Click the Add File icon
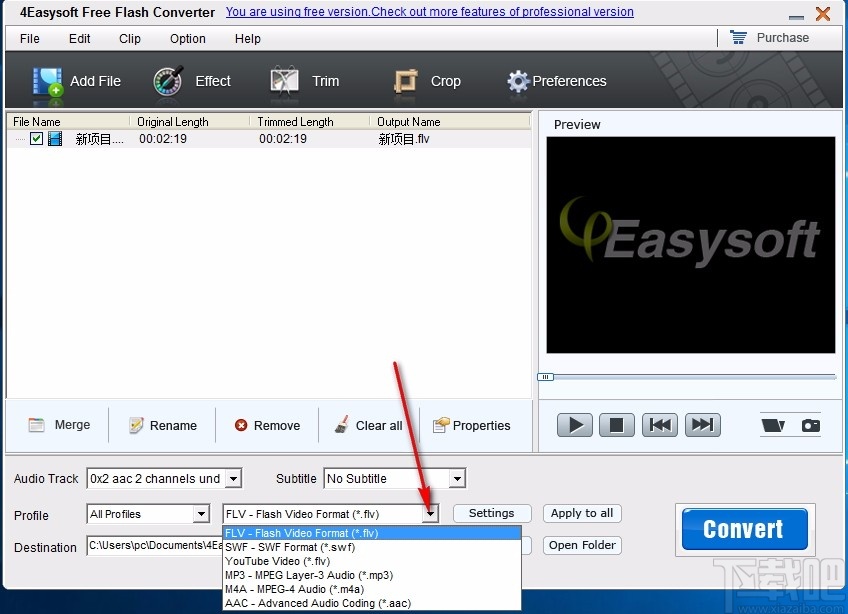This screenshot has height=614, width=848. tap(47, 82)
